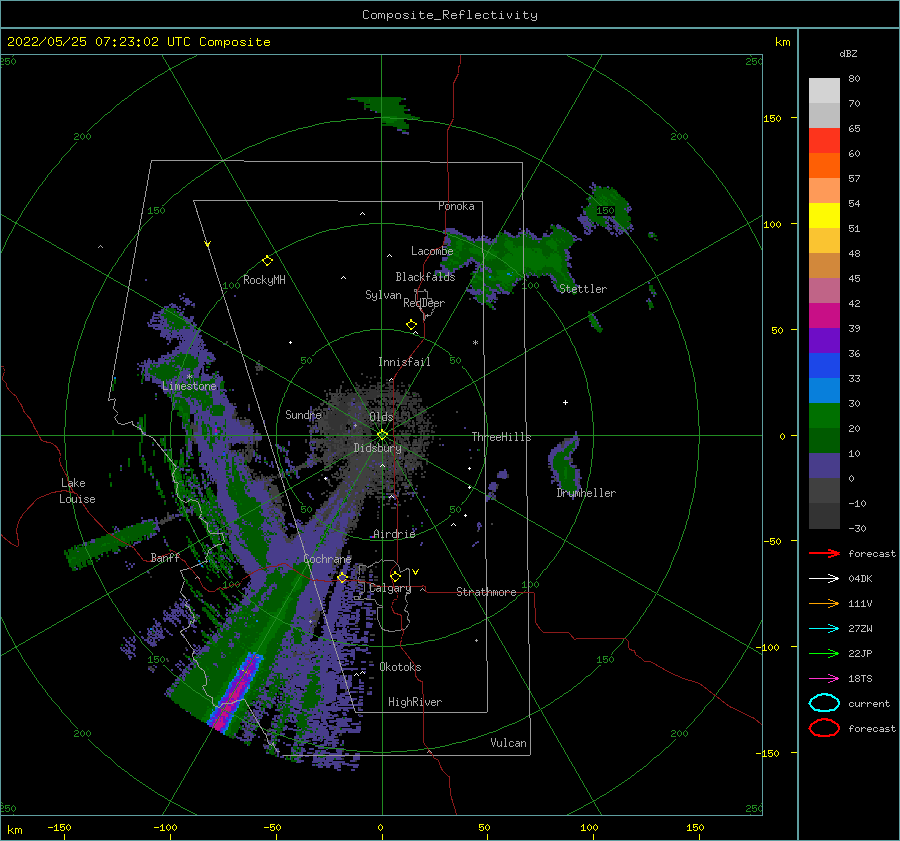
Task: Click the RedDeer city label
Action: pyautogui.click(x=424, y=303)
